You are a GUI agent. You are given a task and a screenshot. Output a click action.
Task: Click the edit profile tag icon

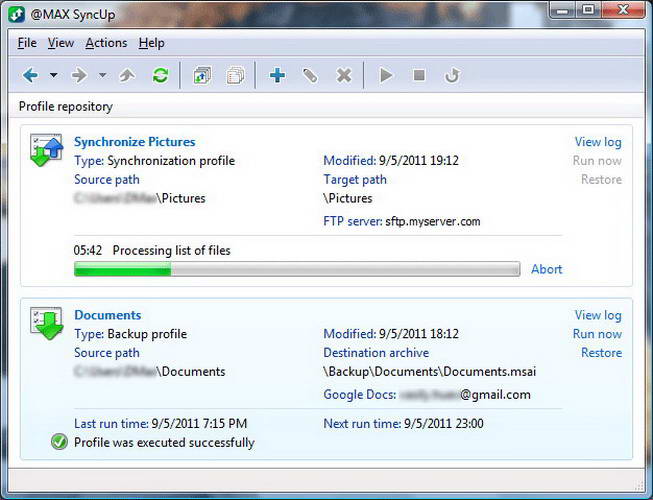point(310,76)
